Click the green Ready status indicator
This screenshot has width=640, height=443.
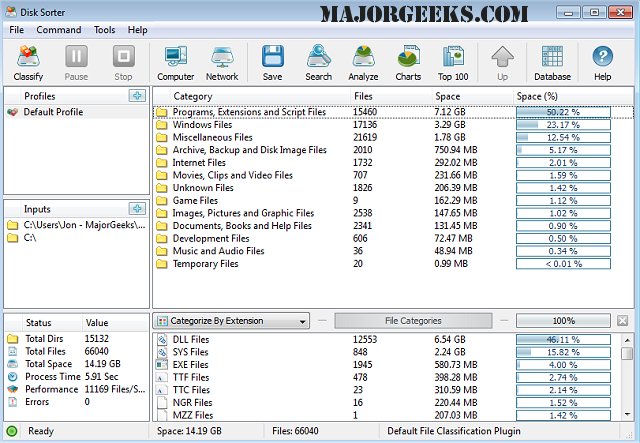tap(12, 431)
